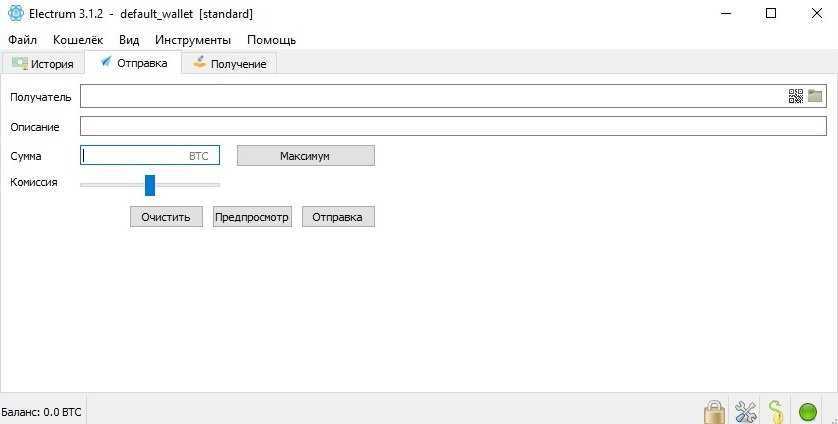
Task: Click the folder icon in the Получатель field
Action: pyautogui.click(x=814, y=96)
